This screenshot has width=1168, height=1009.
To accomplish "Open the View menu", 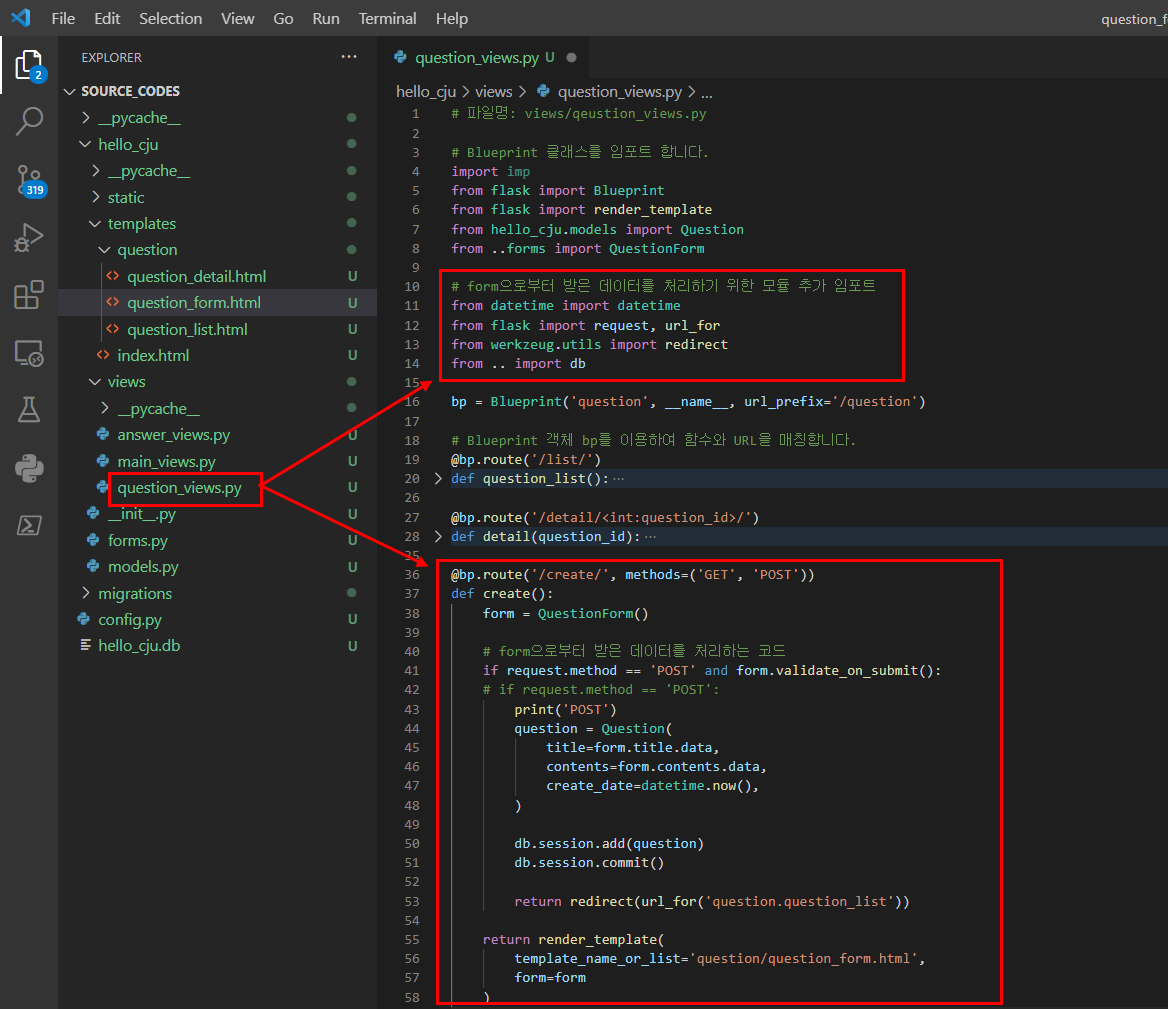I will tap(238, 19).
